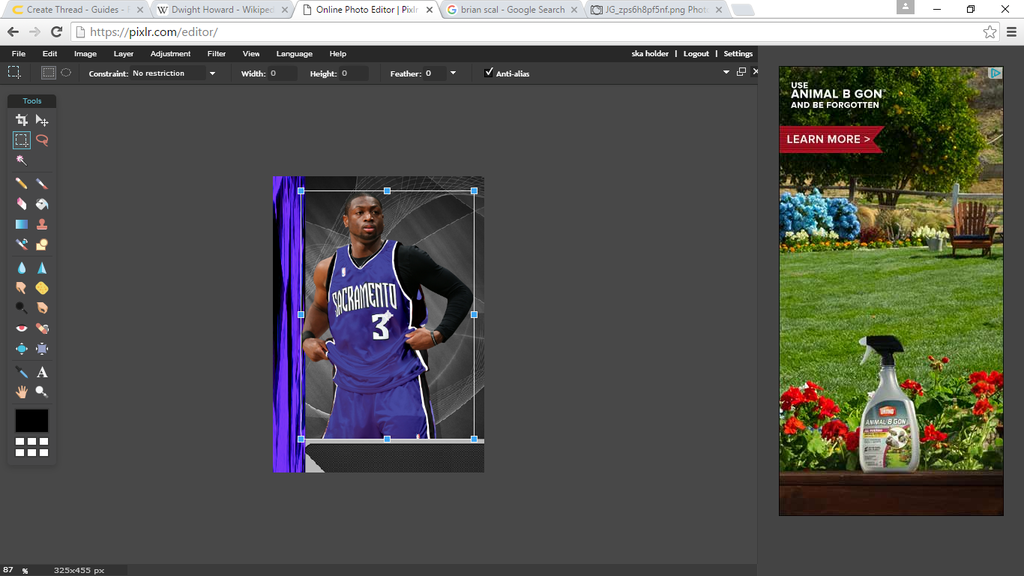Click the default colors grid below swatch
Image resolution: width=1024 pixels, height=576 pixels.
[x=31, y=447]
